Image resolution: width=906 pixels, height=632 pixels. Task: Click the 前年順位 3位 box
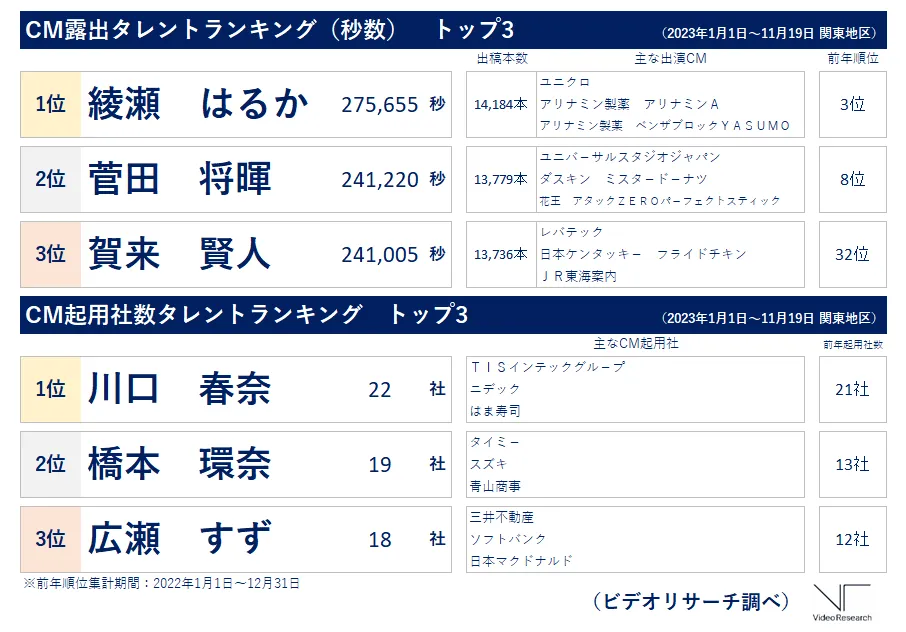click(x=853, y=105)
